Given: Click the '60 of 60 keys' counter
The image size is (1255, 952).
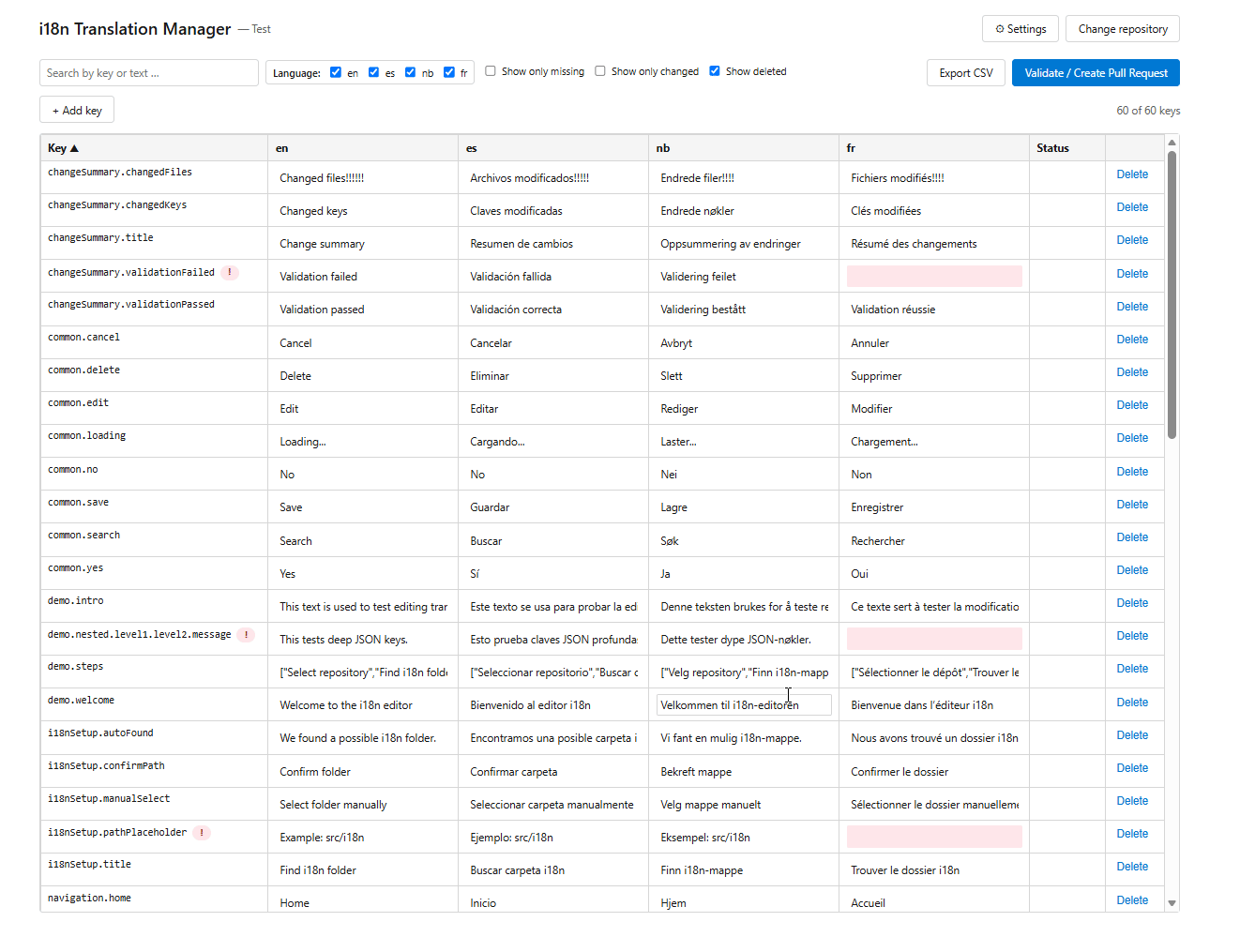Looking at the screenshot, I should click(1148, 111).
